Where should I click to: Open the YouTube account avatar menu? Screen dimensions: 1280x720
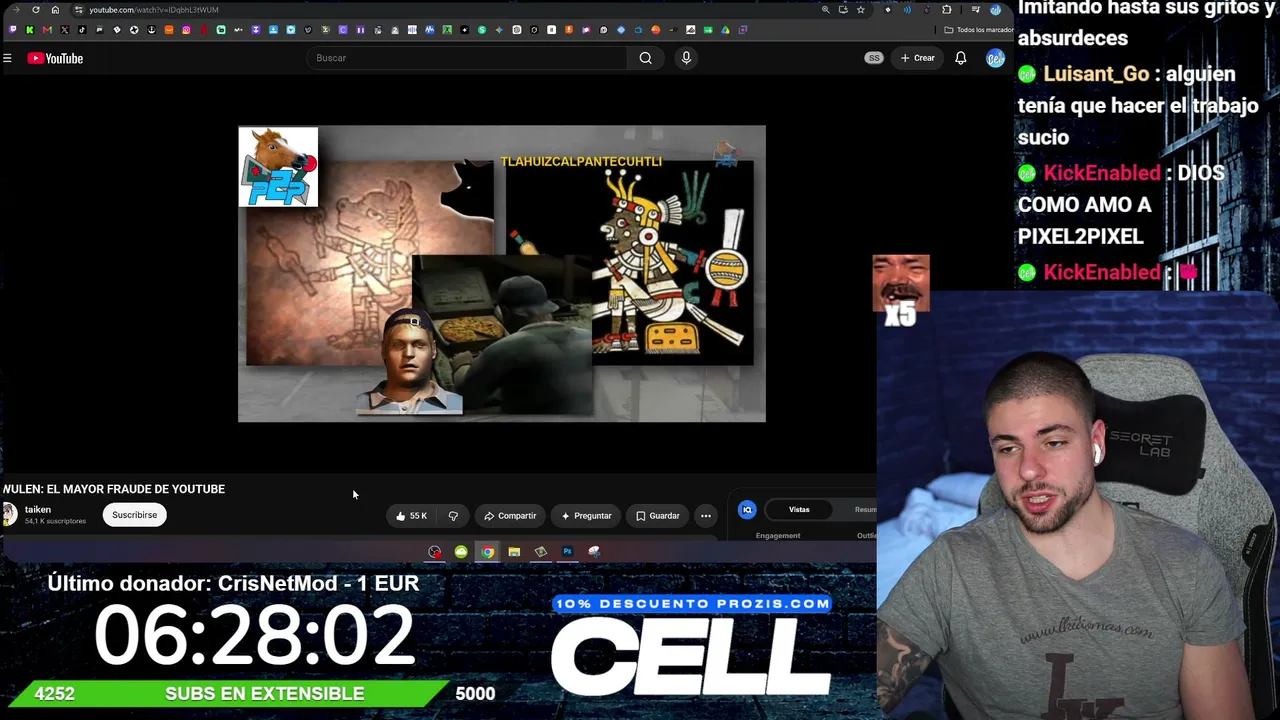pos(995,58)
